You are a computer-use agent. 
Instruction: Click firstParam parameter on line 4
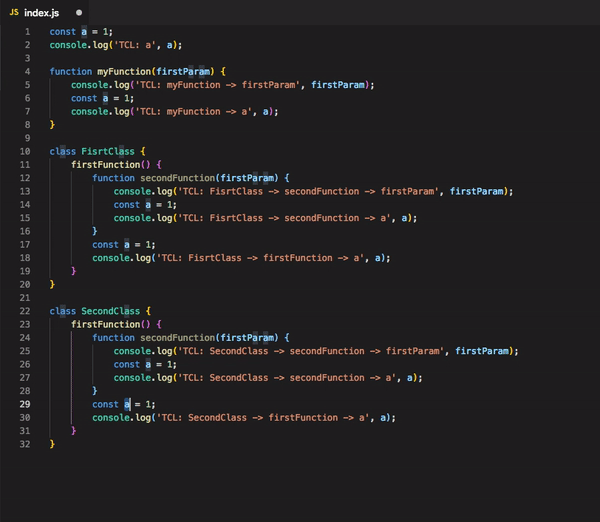click(183, 72)
